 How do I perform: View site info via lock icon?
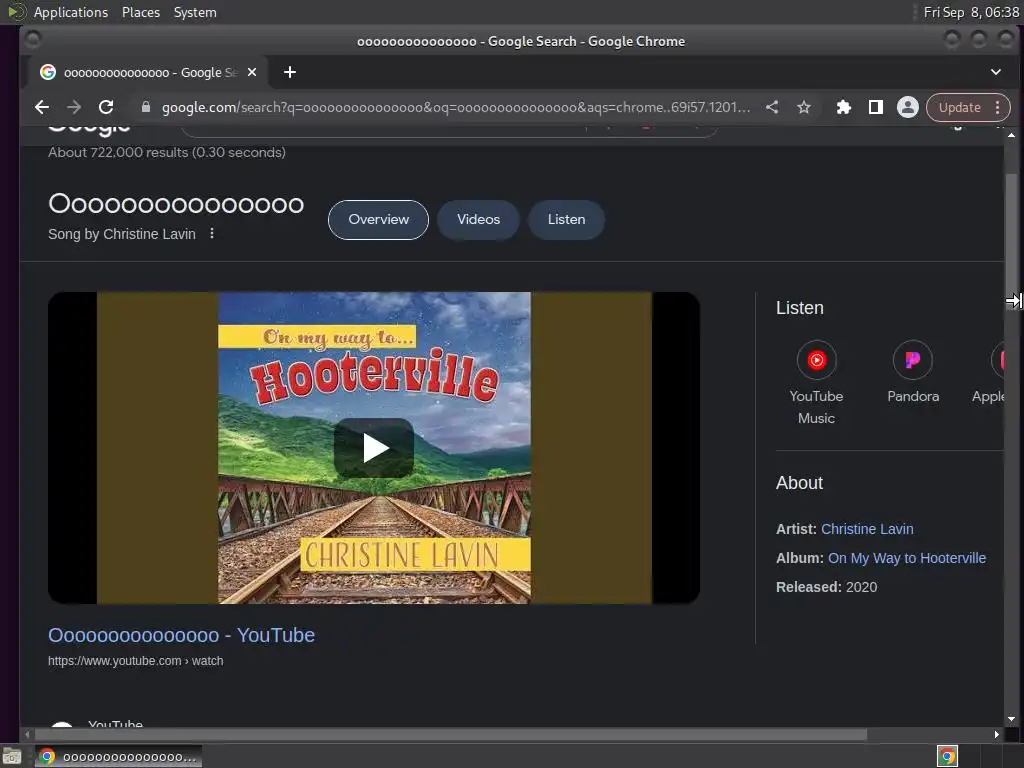coord(146,107)
